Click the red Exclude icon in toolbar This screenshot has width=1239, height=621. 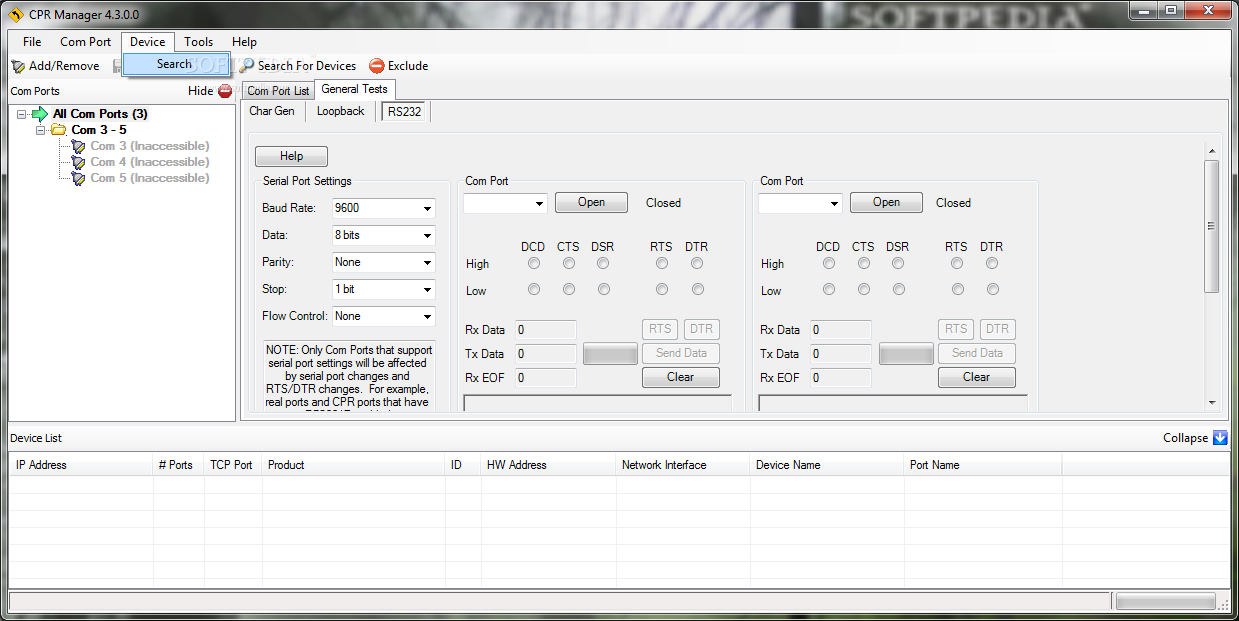(x=377, y=66)
